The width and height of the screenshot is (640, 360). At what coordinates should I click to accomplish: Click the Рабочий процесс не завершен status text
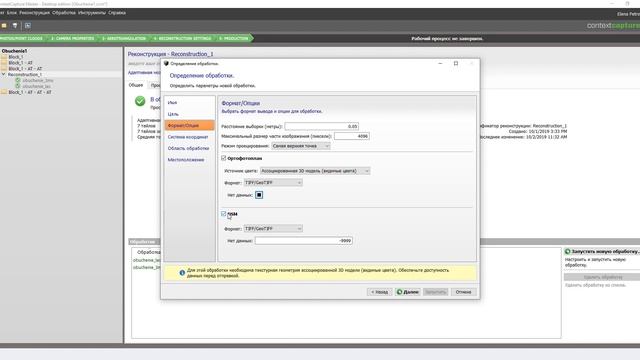(x=447, y=38)
